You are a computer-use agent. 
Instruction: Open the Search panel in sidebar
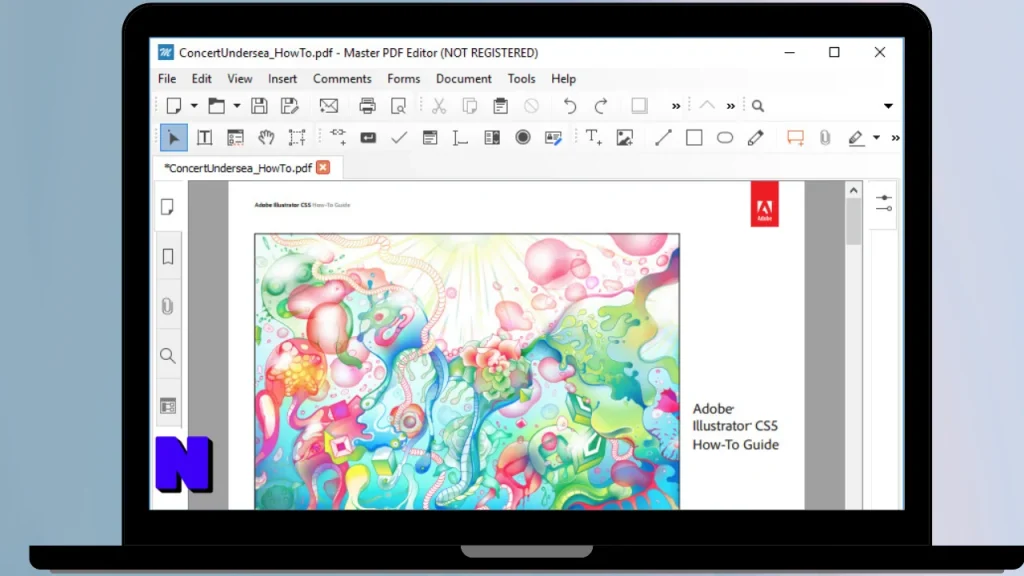click(x=168, y=356)
